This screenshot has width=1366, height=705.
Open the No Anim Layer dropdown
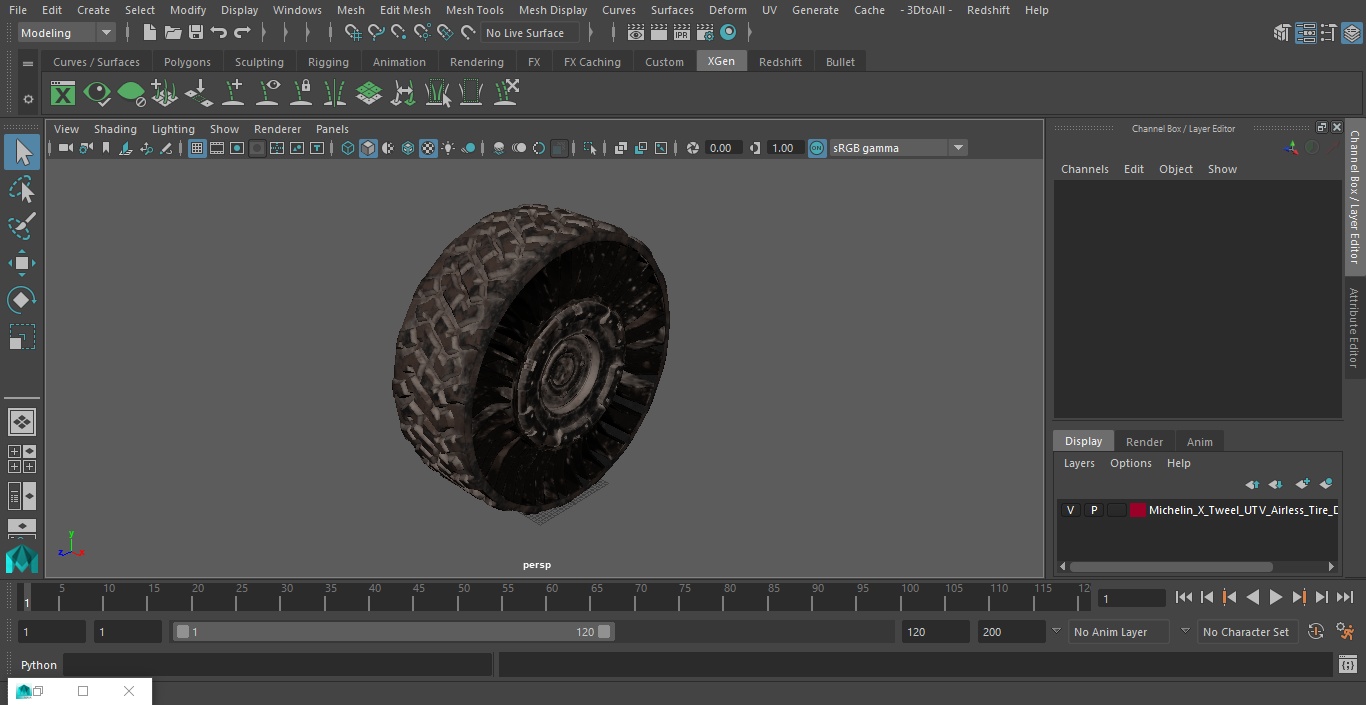pyautogui.click(x=1120, y=632)
